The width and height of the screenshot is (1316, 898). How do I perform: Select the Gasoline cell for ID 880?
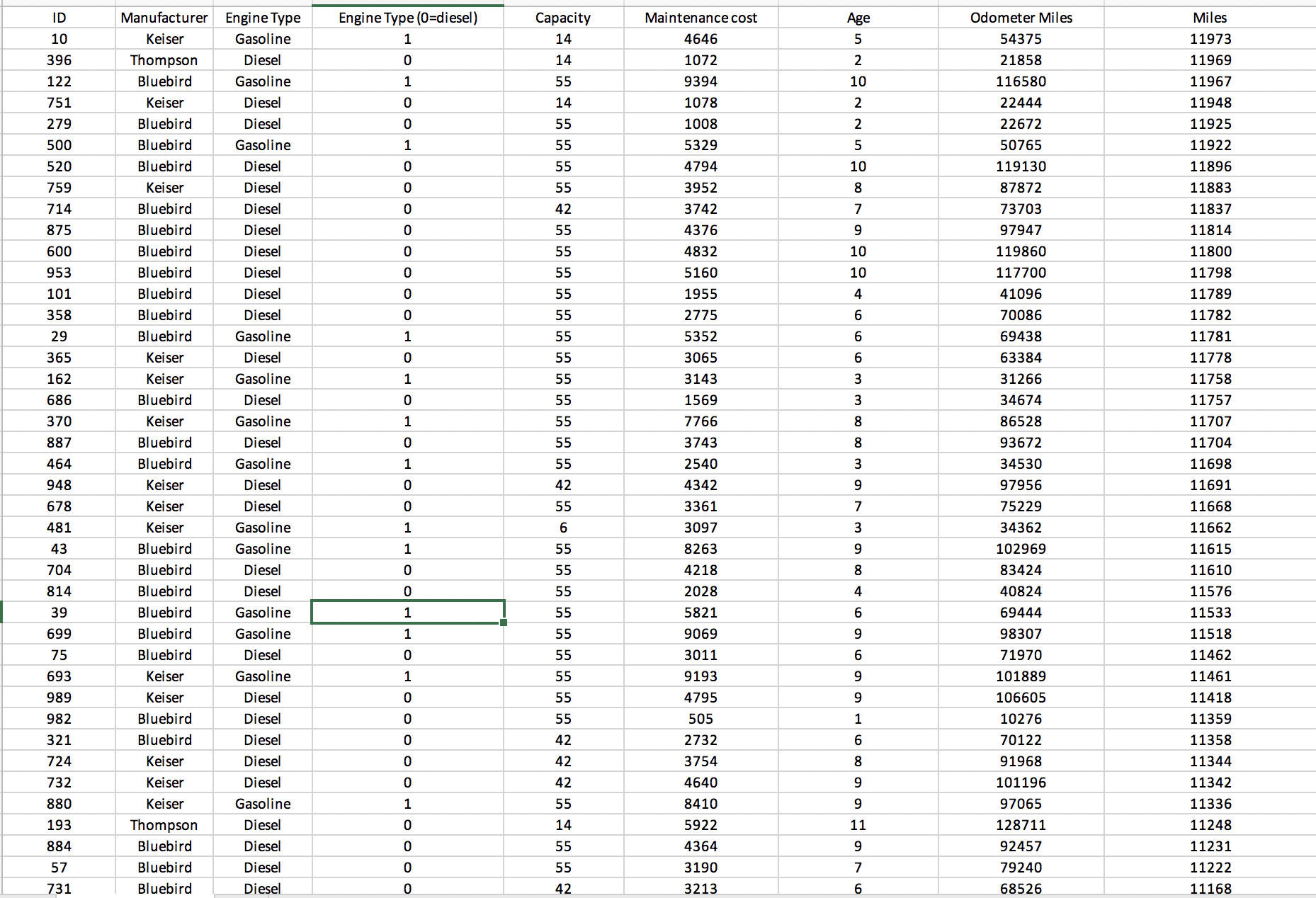(x=263, y=803)
